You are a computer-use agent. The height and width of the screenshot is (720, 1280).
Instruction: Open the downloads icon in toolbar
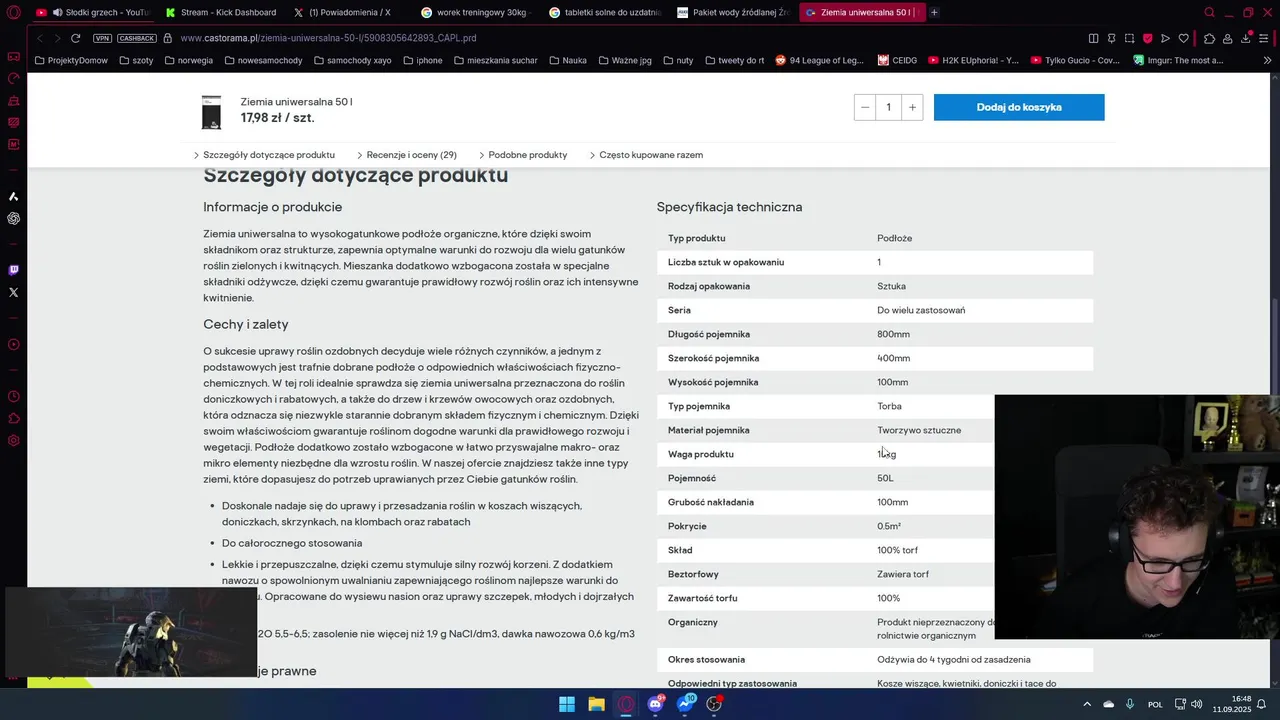click(1246, 38)
